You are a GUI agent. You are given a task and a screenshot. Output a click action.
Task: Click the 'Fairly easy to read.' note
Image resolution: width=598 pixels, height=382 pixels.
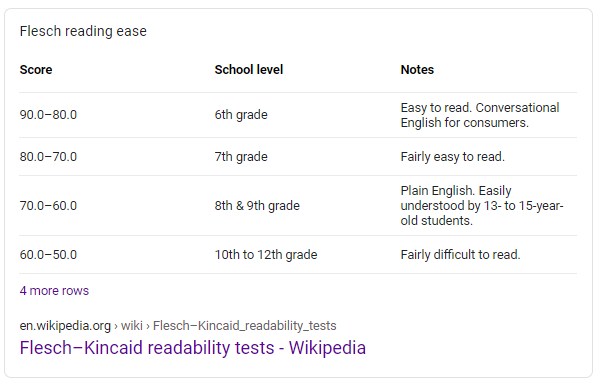click(x=453, y=157)
